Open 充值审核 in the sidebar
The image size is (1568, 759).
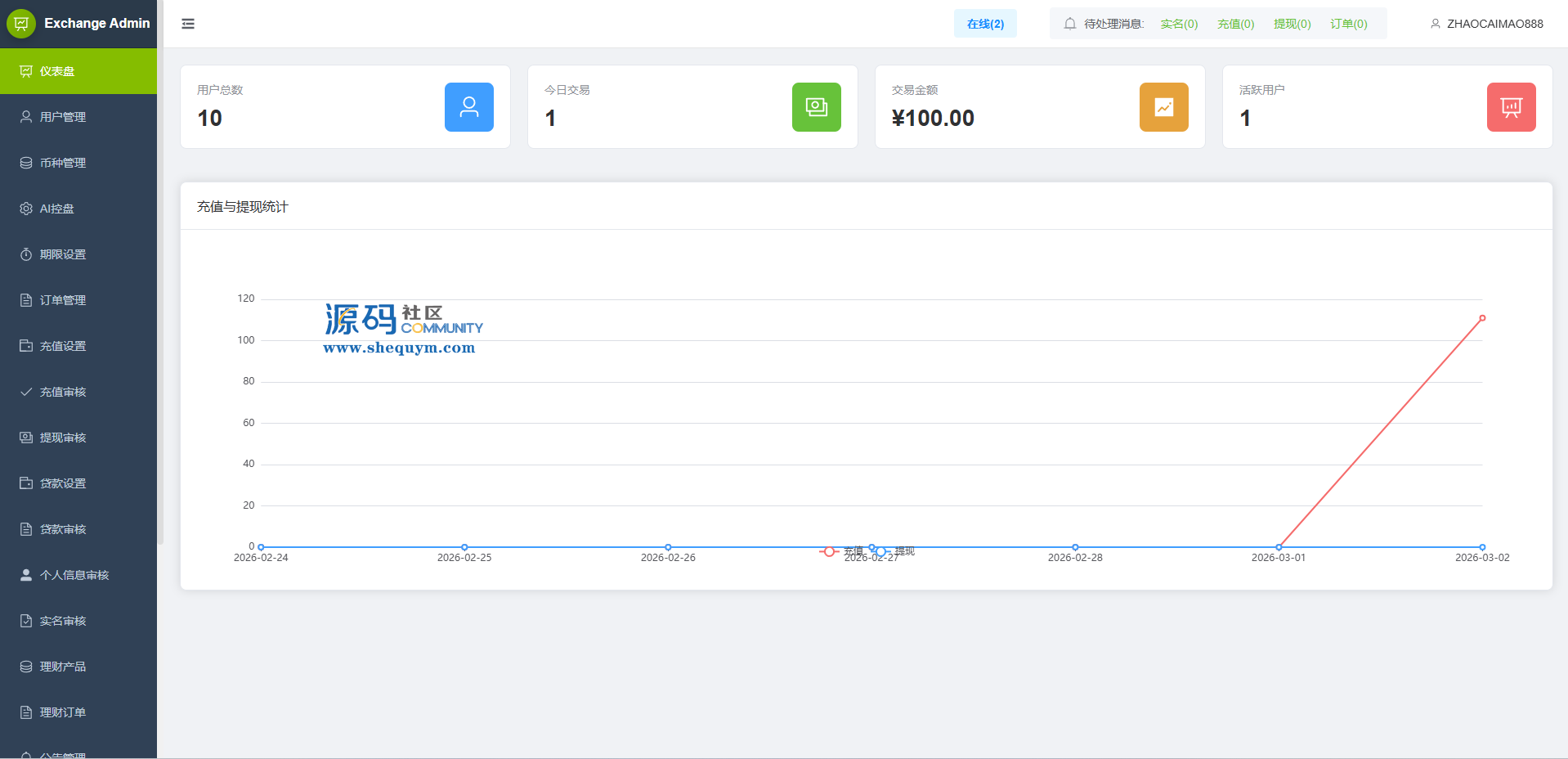pyautogui.click(x=63, y=392)
